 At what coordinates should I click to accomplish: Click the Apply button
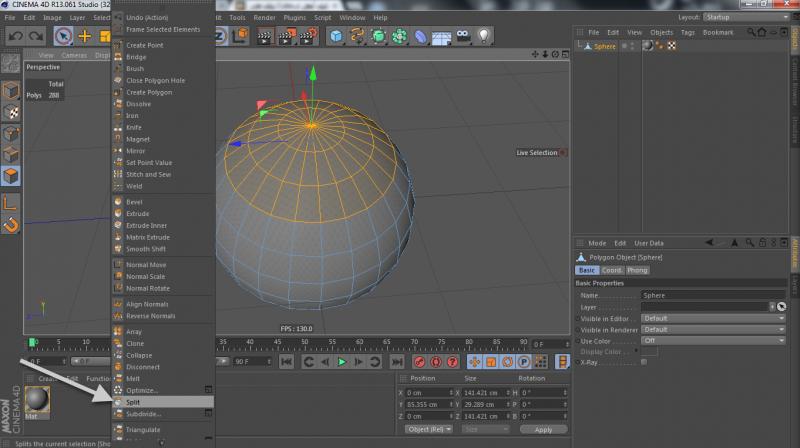coord(543,429)
